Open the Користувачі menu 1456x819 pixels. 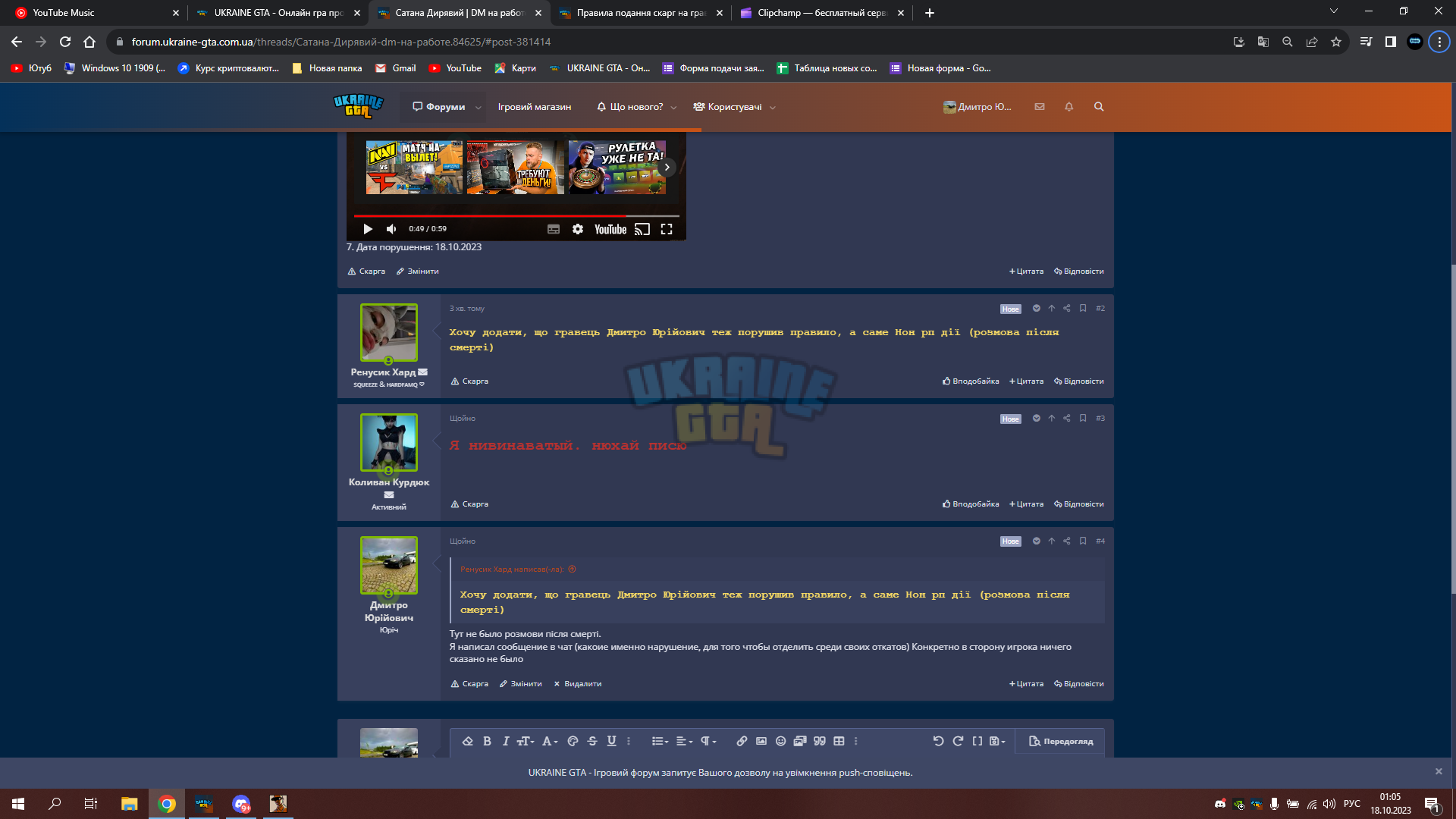pos(727,107)
